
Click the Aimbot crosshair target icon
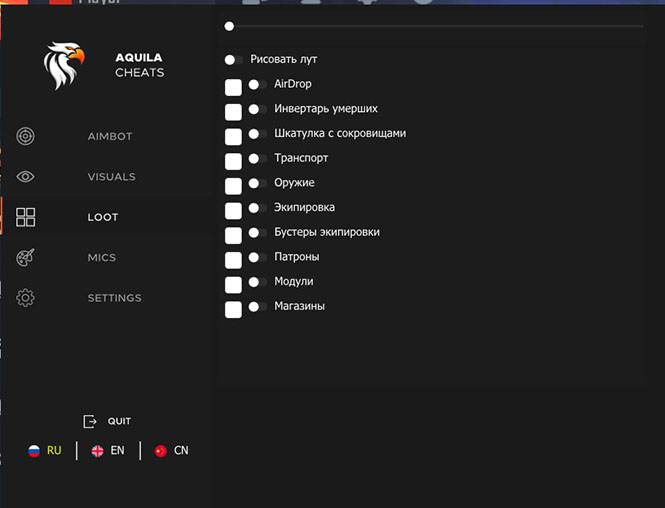coord(26,136)
